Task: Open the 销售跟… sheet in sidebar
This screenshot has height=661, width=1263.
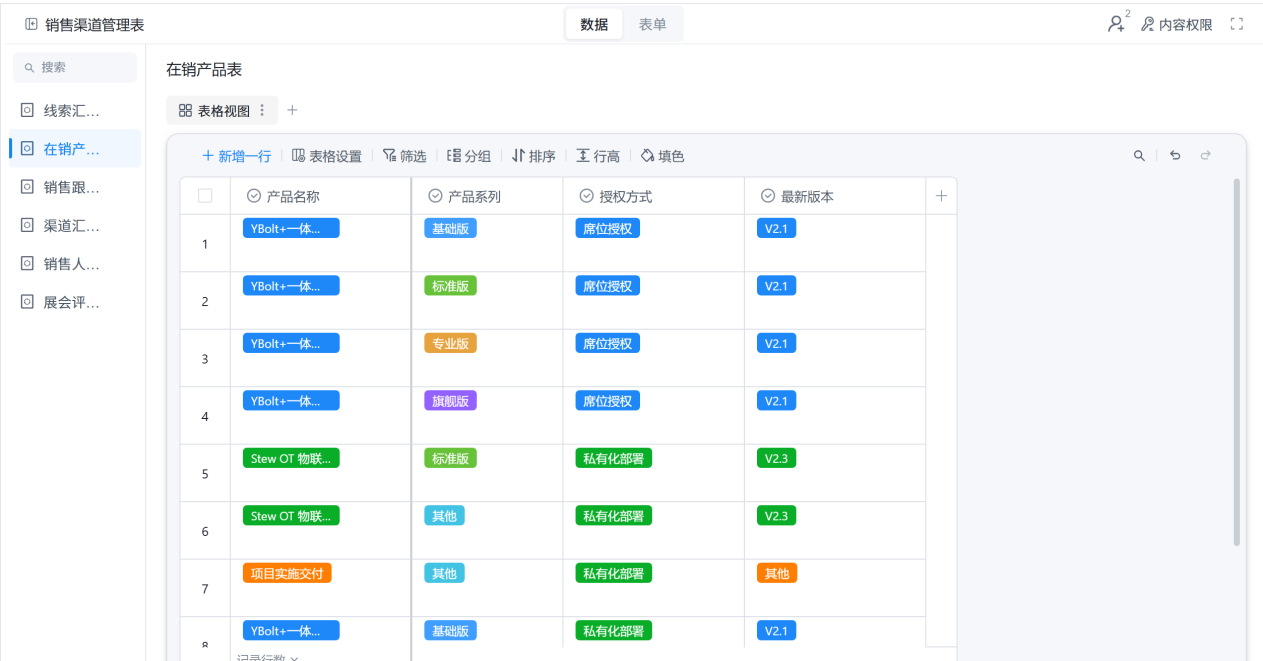Action: coord(75,187)
